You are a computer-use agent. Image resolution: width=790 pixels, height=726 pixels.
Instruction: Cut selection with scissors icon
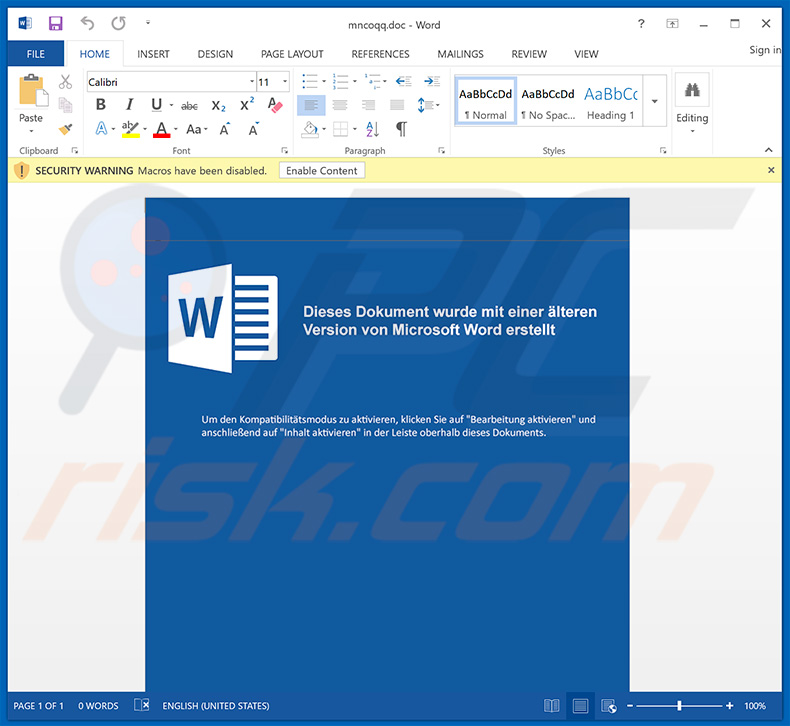click(x=65, y=82)
